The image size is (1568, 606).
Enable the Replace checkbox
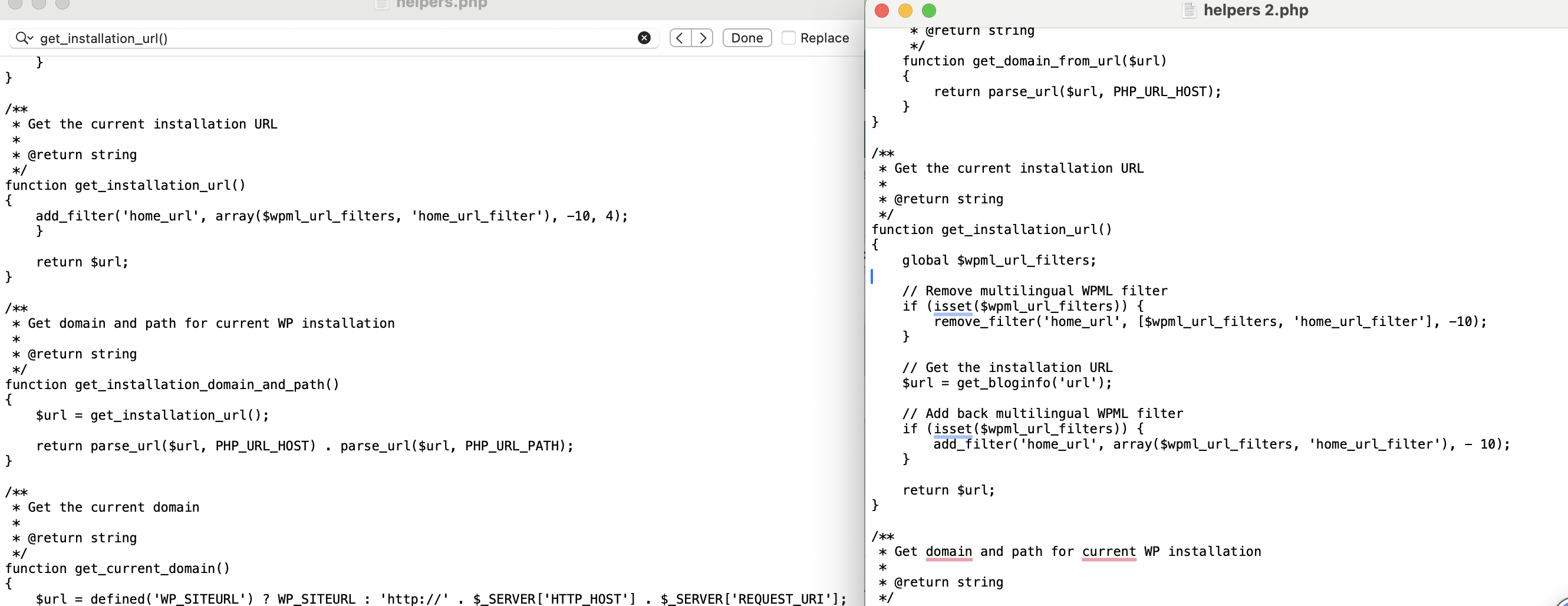tap(788, 38)
